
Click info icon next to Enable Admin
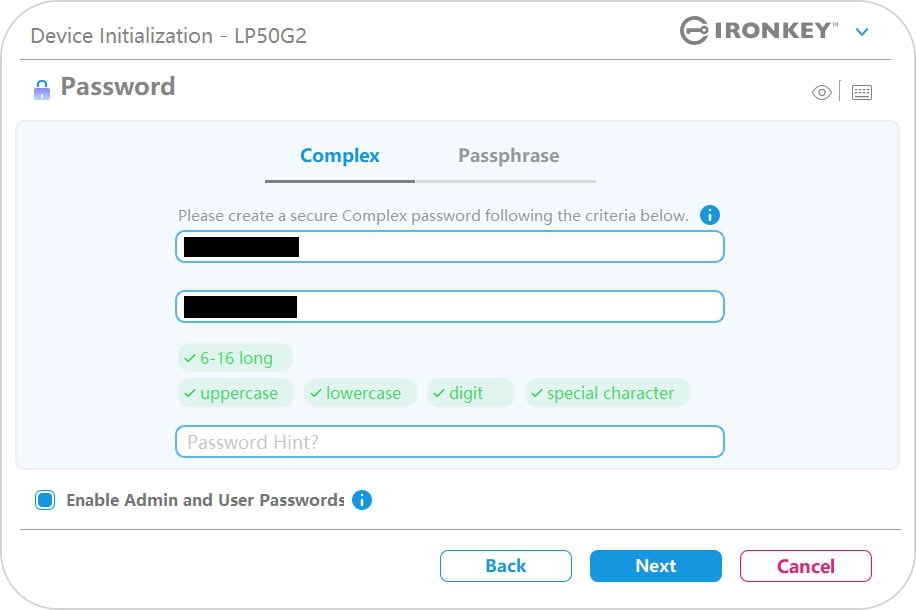pyautogui.click(x=362, y=500)
